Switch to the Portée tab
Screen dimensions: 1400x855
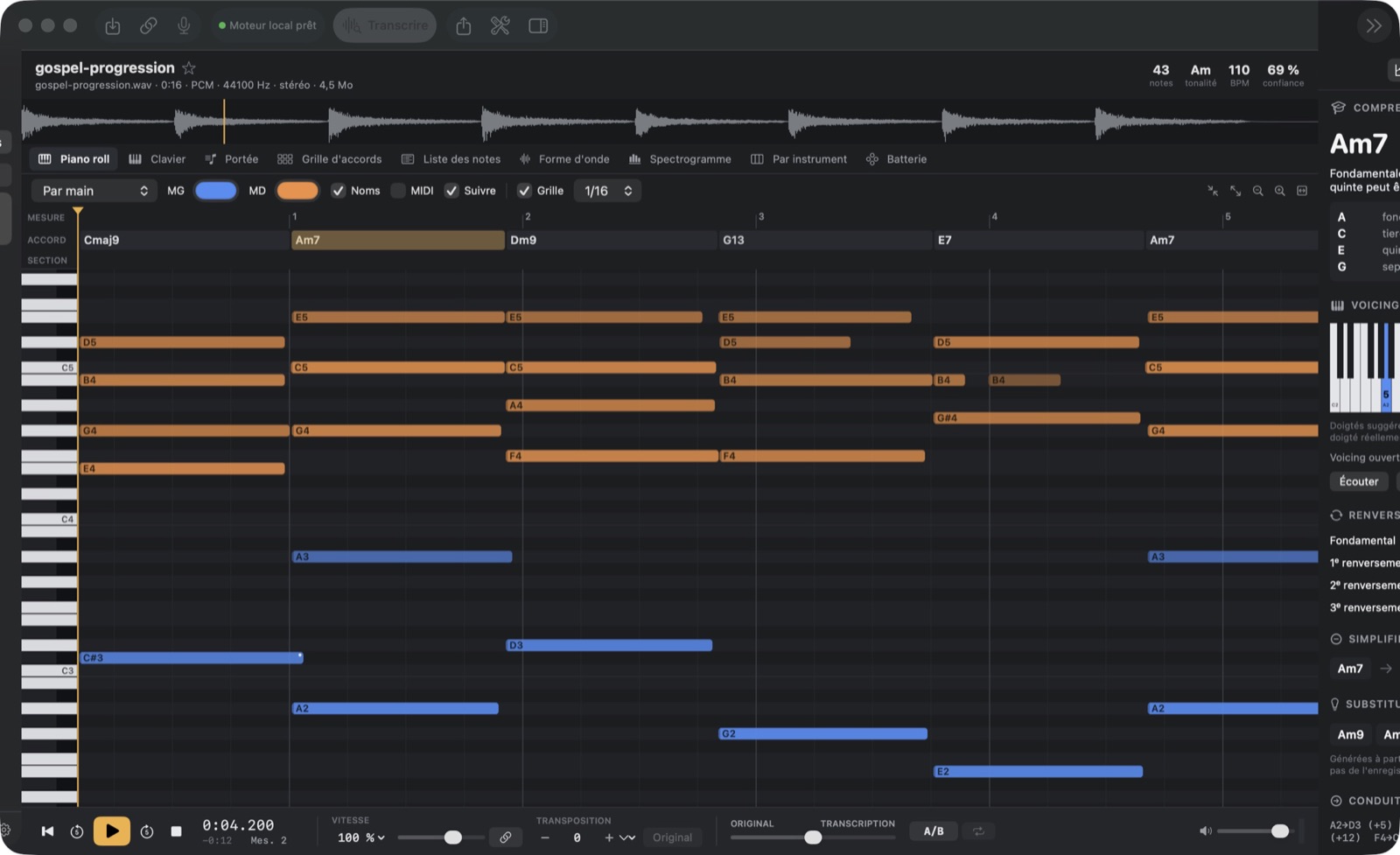pyautogui.click(x=232, y=159)
